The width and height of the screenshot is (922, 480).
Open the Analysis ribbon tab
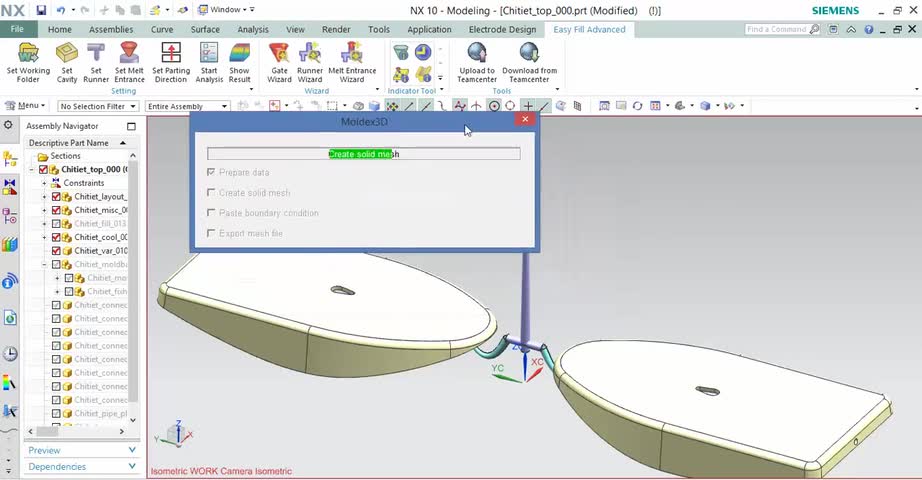(253, 29)
